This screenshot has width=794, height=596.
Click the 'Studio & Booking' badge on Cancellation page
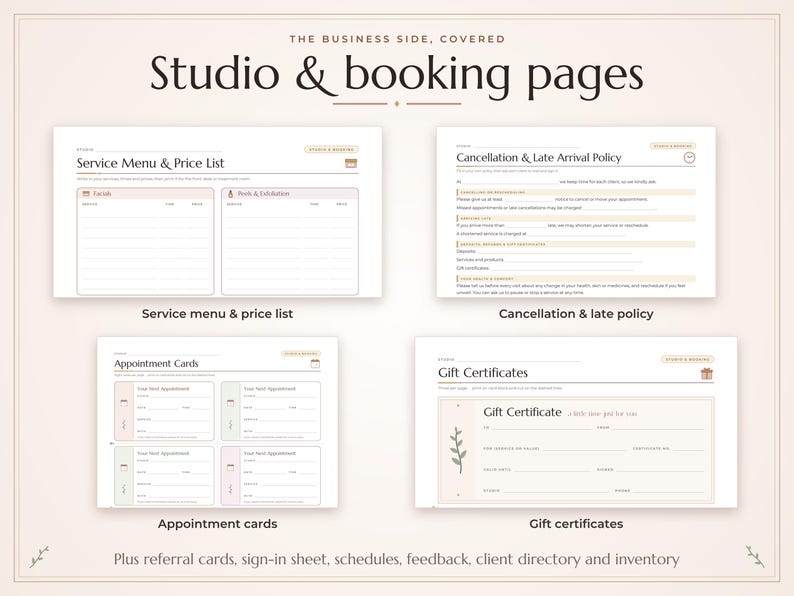tap(672, 146)
